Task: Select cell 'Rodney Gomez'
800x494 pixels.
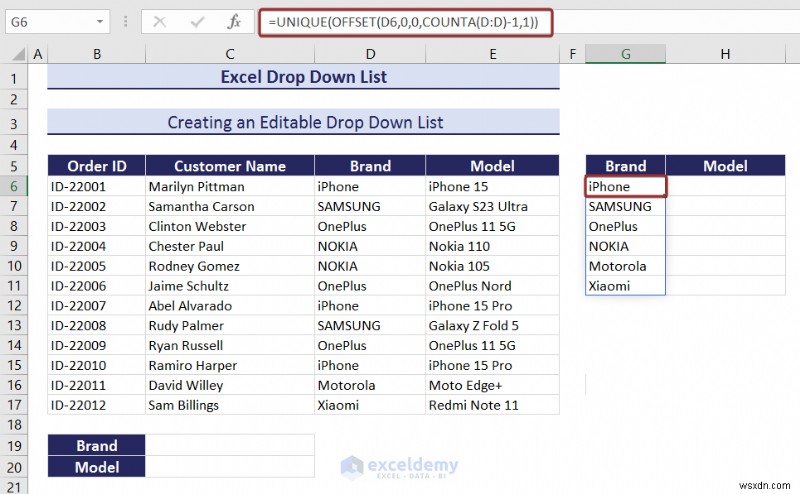Action: tap(230, 266)
